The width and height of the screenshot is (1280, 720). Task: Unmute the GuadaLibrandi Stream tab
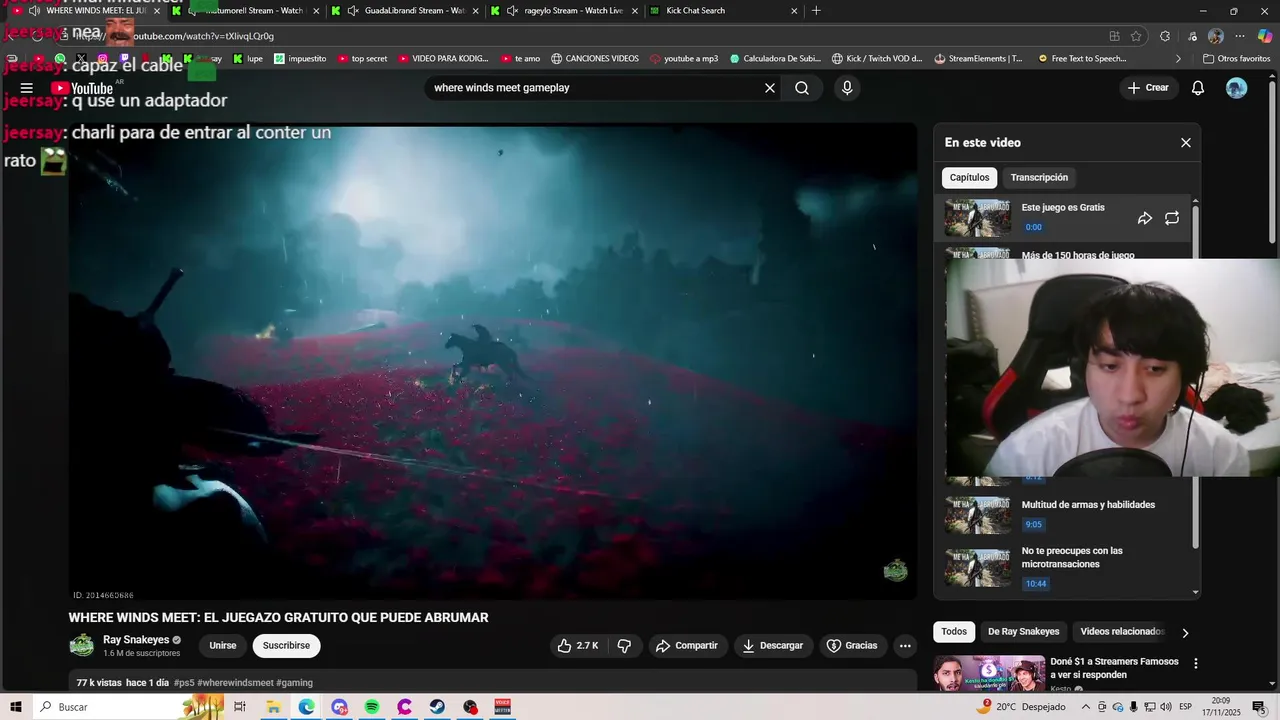(352, 11)
